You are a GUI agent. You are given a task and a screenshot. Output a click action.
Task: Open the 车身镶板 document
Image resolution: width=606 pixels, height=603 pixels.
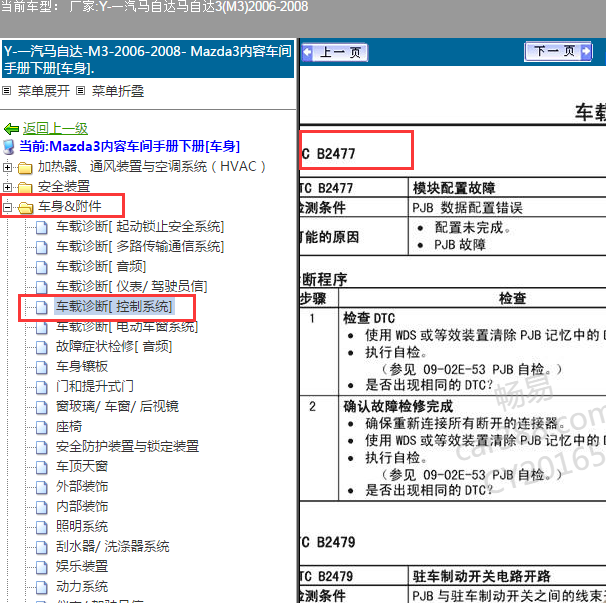click(82, 366)
